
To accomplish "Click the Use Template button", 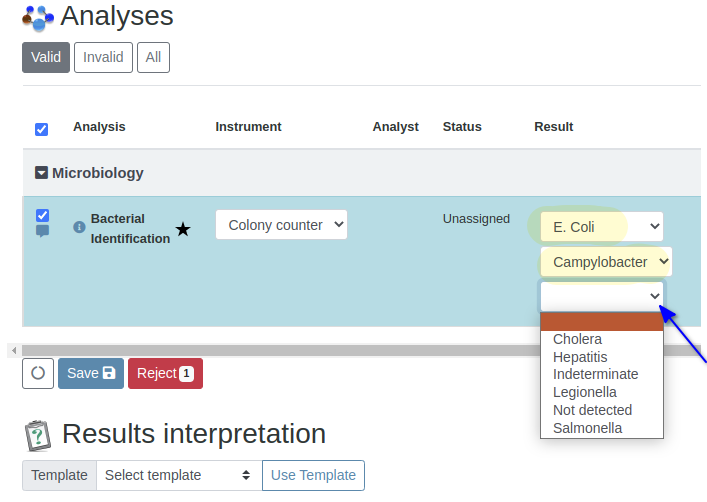I will [313, 475].
